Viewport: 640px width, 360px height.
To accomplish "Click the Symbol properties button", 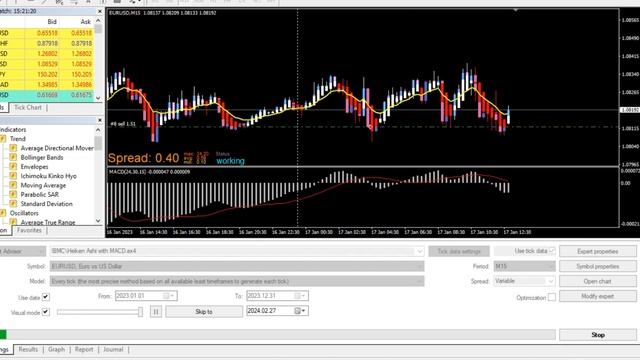I will point(598,267).
